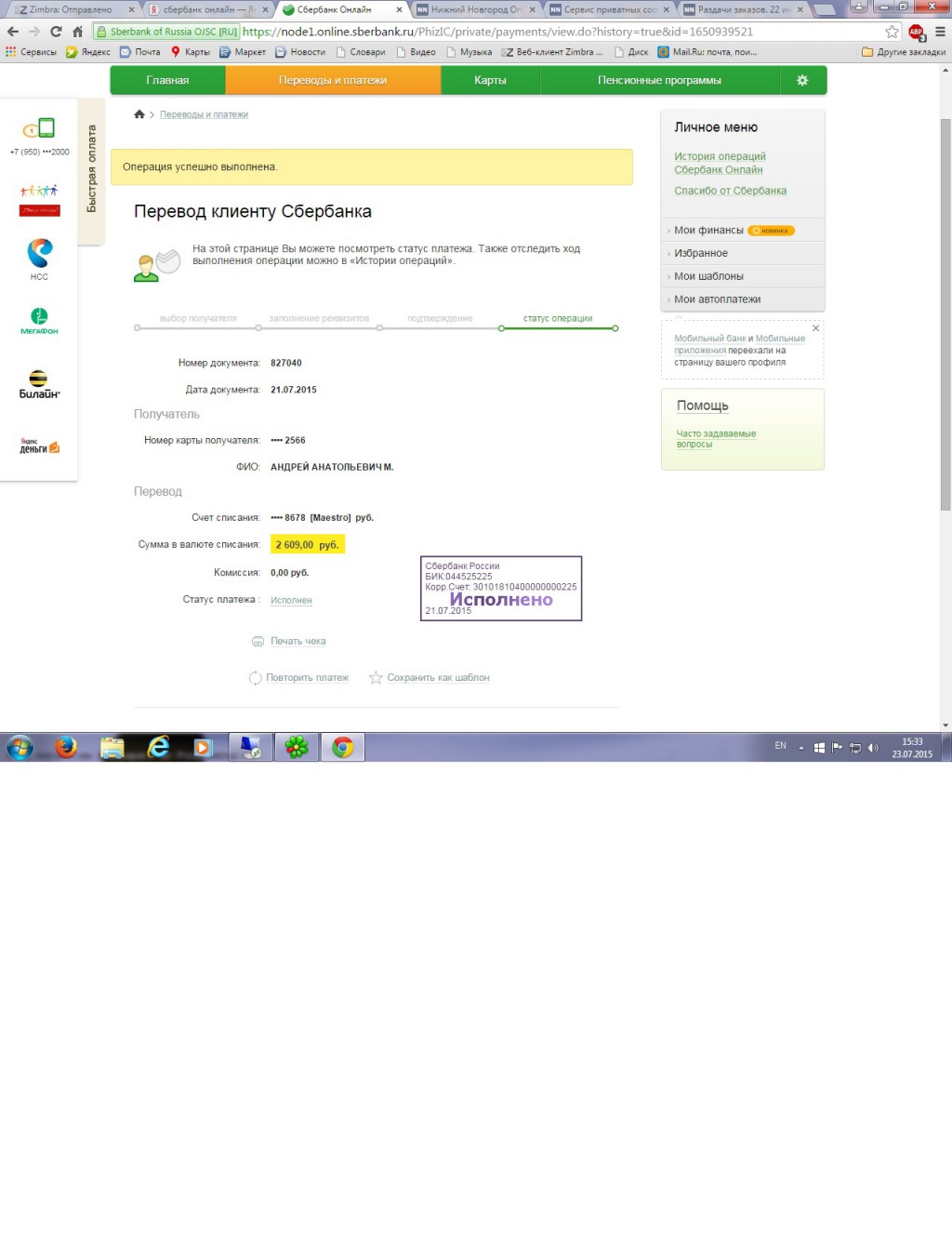Open the Карты tab
952x1250 pixels.
pyautogui.click(x=490, y=80)
